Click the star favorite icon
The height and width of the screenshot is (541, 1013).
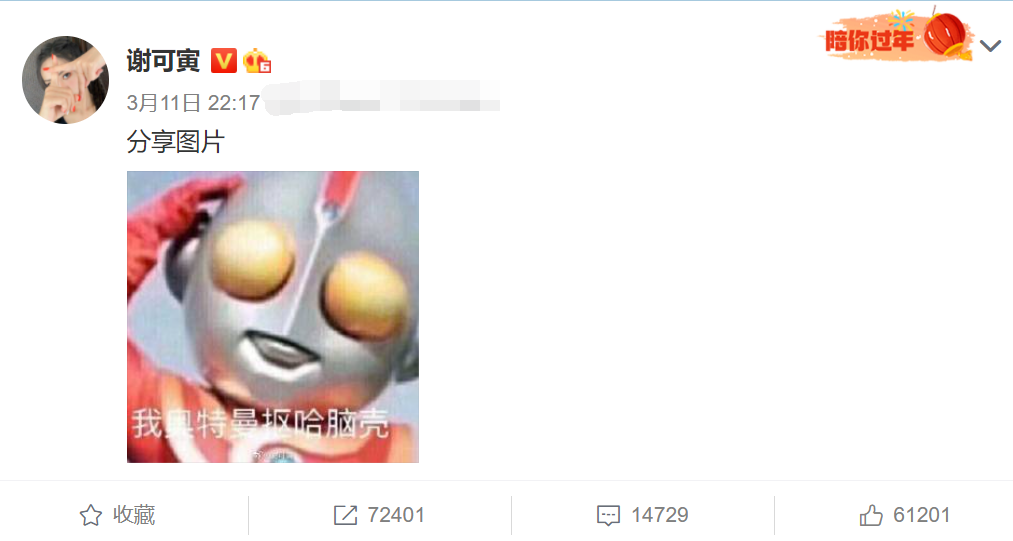(90, 515)
